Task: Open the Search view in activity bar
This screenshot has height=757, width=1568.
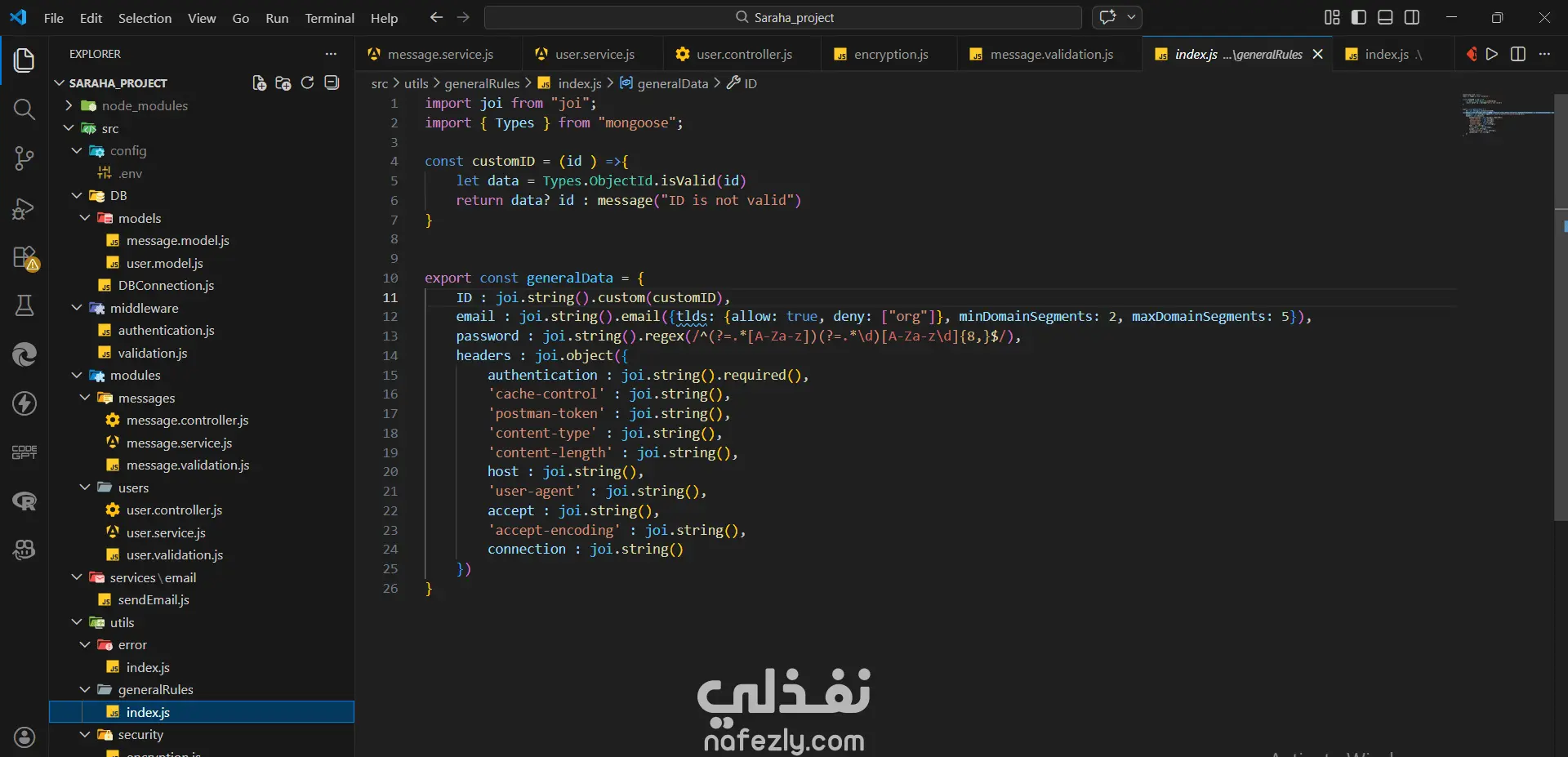Action: click(24, 109)
